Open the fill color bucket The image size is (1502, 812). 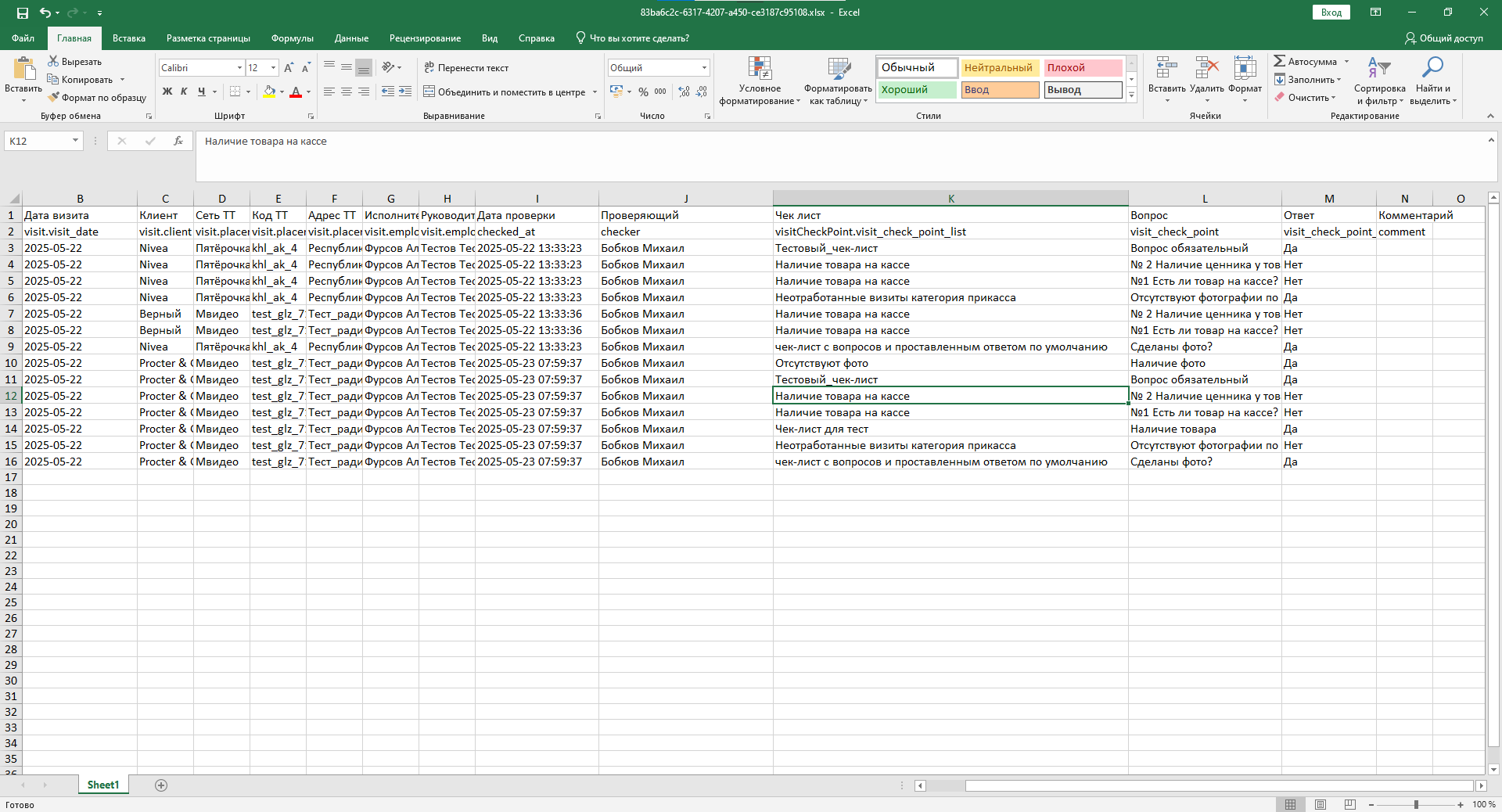(269, 92)
